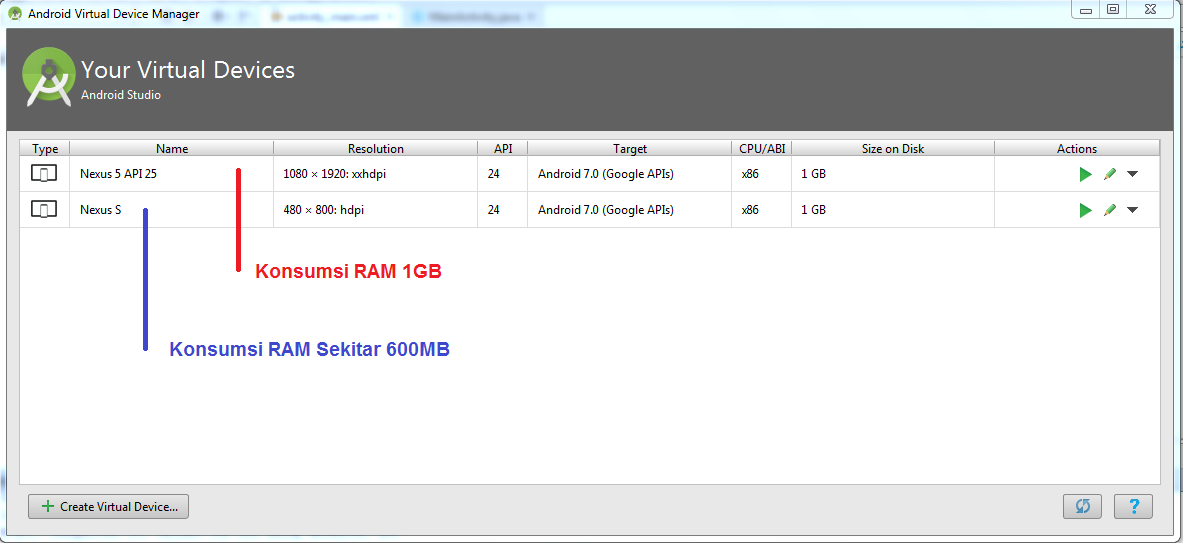The height and width of the screenshot is (543, 1183).
Task: Click the 1080 × 1920: xxhdpi resolution cell
Action: tap(376, 174)
